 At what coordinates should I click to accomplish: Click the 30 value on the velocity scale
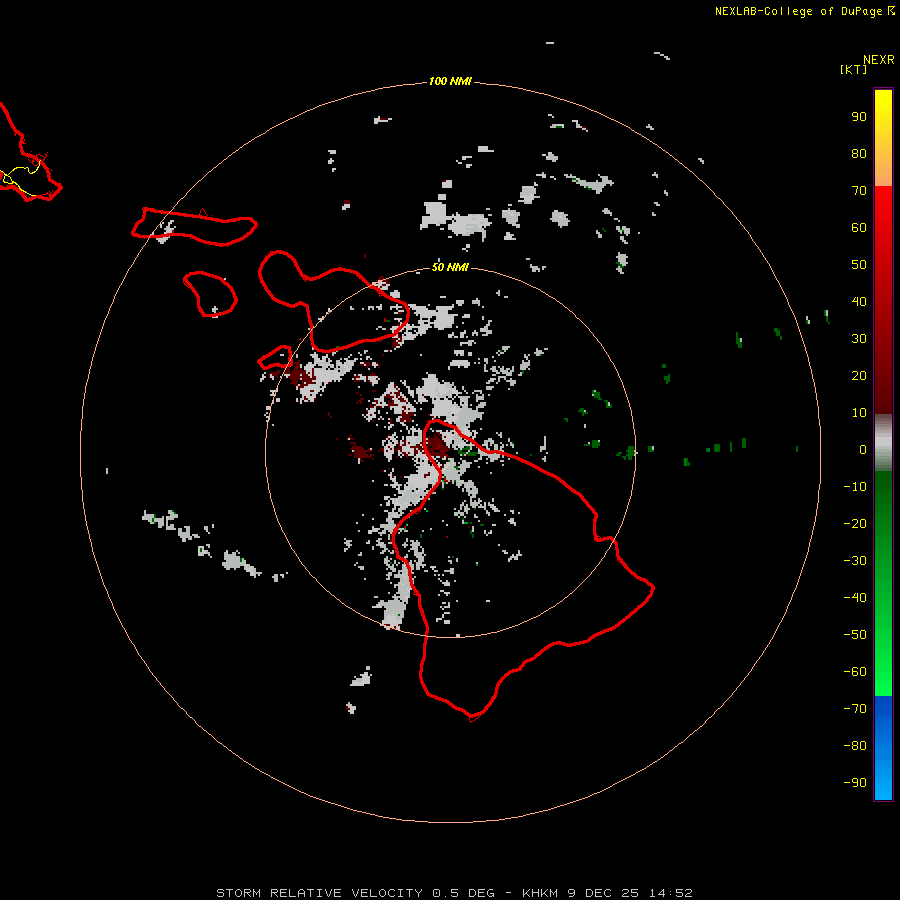pyautogui.click(x=859, y=339)
